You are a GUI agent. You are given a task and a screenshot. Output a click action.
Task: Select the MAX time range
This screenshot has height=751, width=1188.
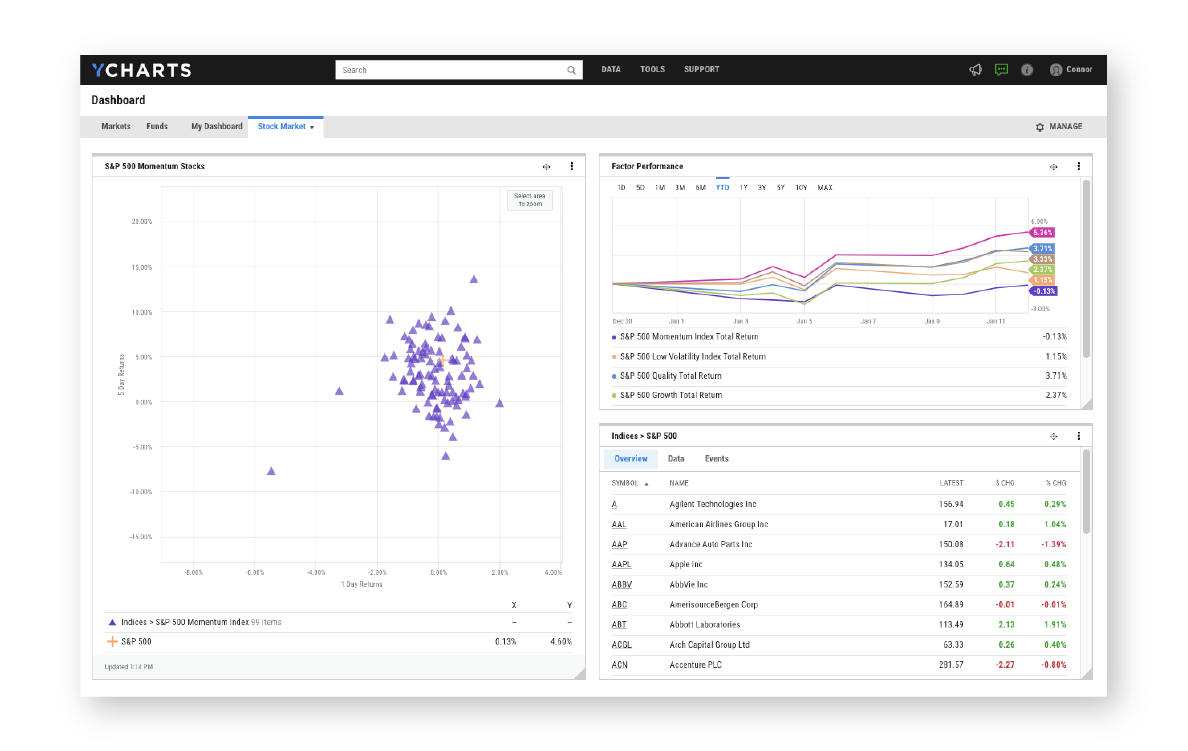tap(825, 187)
